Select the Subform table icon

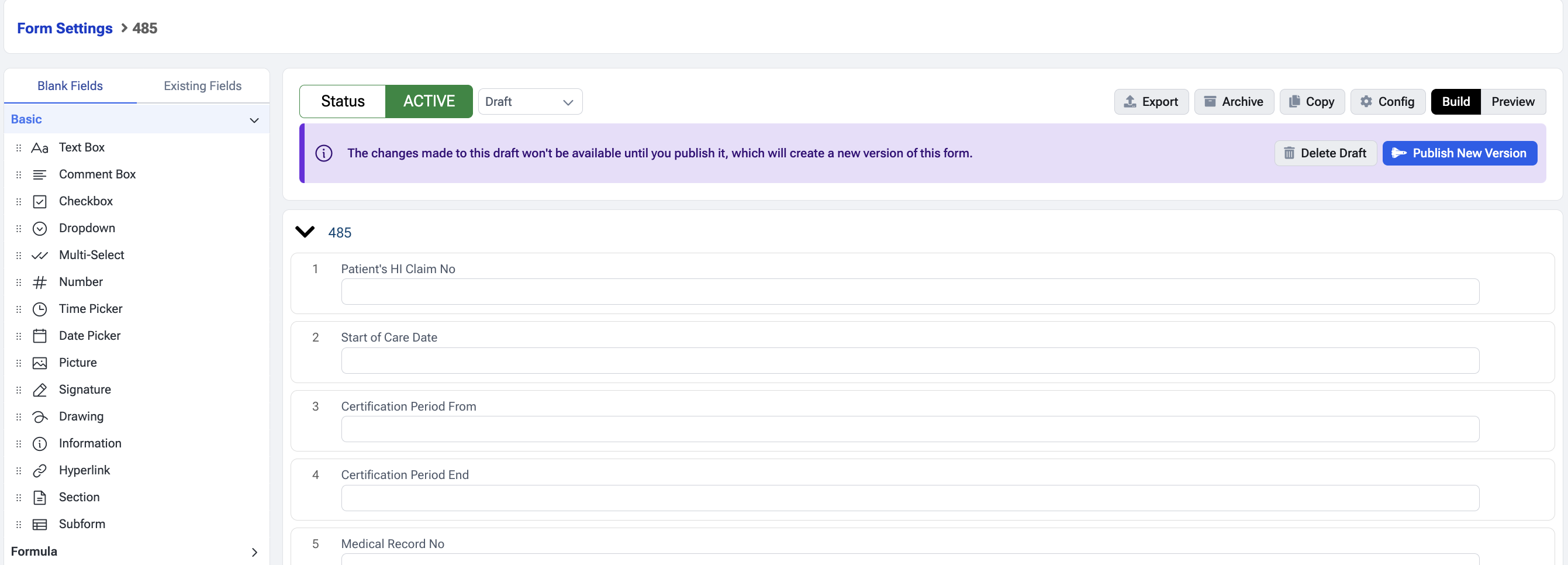40,524
